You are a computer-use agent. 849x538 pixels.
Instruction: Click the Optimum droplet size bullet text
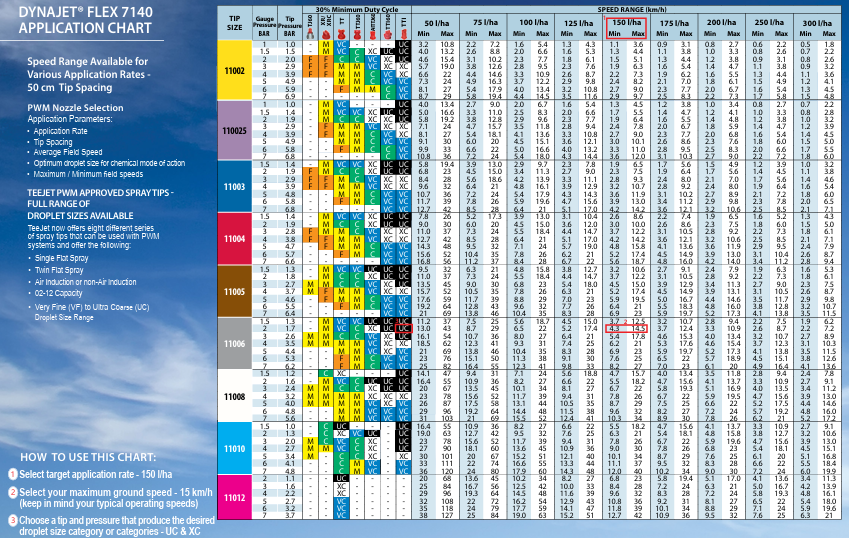click(109, 163)
